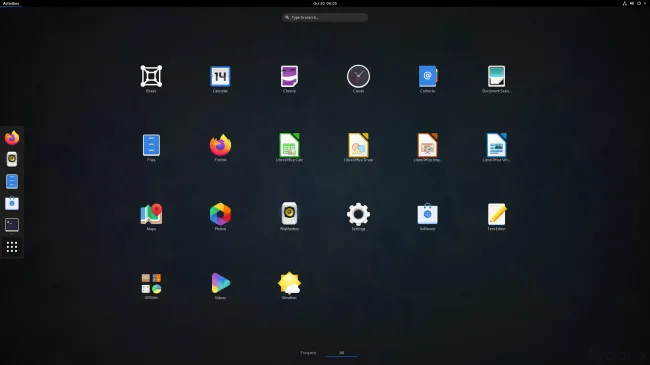Image resolution: width=650 pixels, height=365 pixels.
Task: Click the Activities button in top bar
Action: pos(11,3)
